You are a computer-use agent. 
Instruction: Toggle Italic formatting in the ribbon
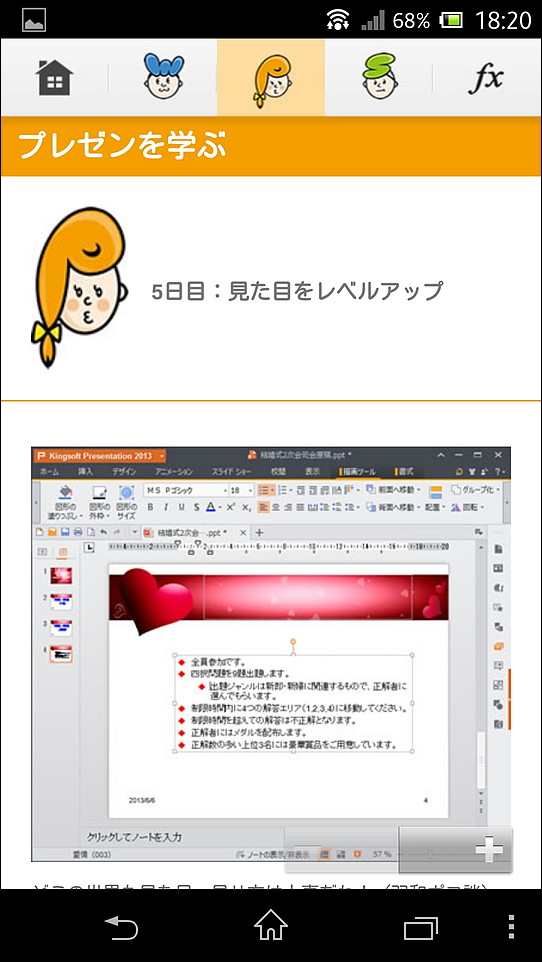click(x=166, y=507)
